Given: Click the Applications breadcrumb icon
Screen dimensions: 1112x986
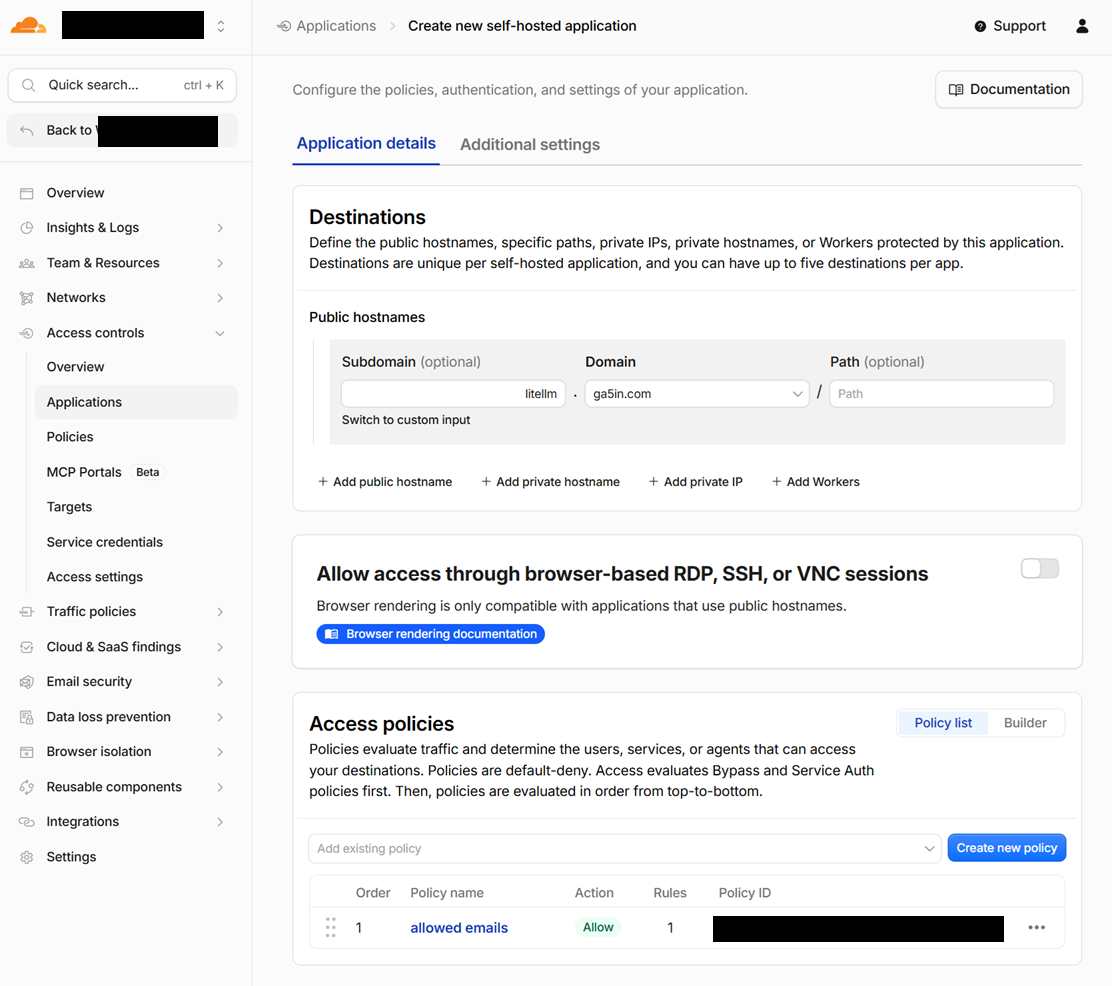Looking at the screenshot, I should [284, 26].
